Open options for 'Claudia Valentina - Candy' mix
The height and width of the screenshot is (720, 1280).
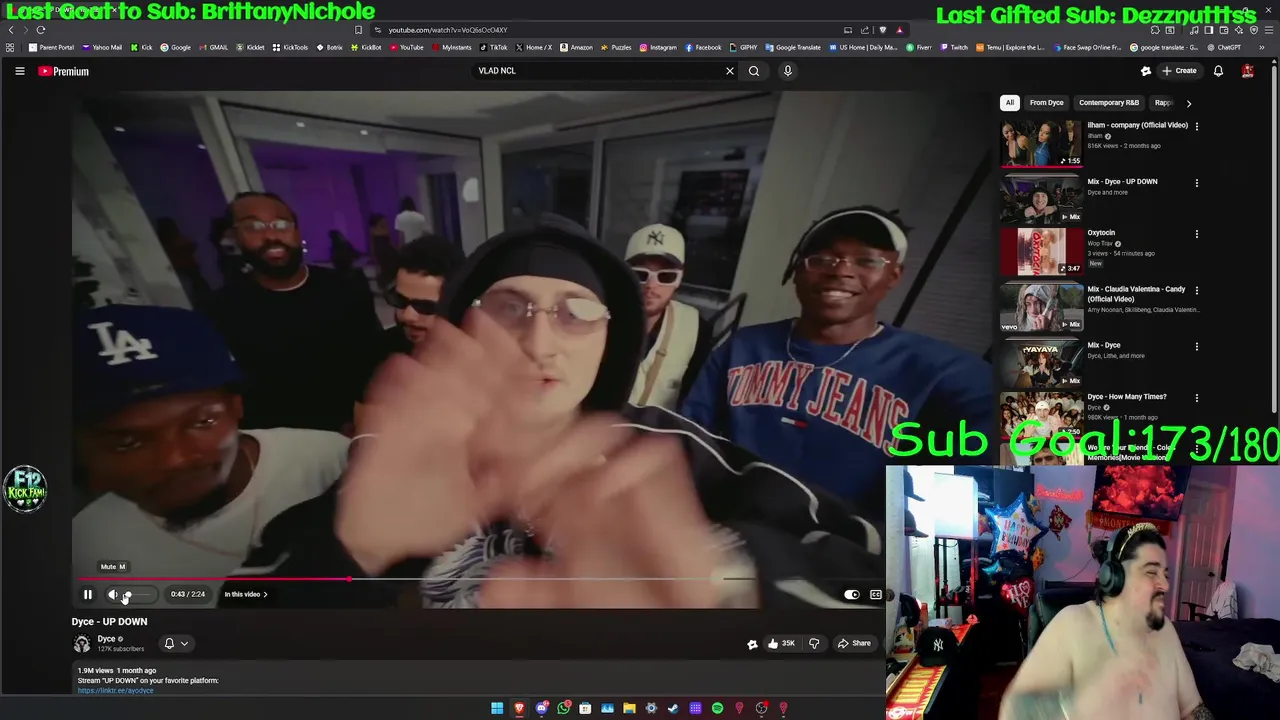(1197, 290)
